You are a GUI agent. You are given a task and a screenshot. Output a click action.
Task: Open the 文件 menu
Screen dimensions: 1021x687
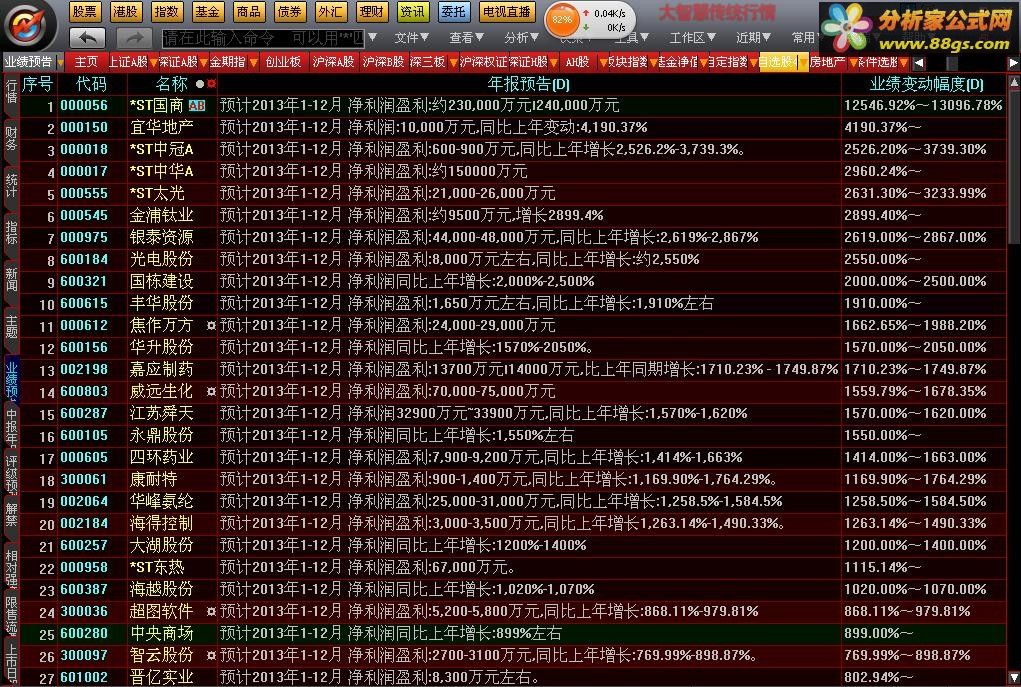point(412,38)
